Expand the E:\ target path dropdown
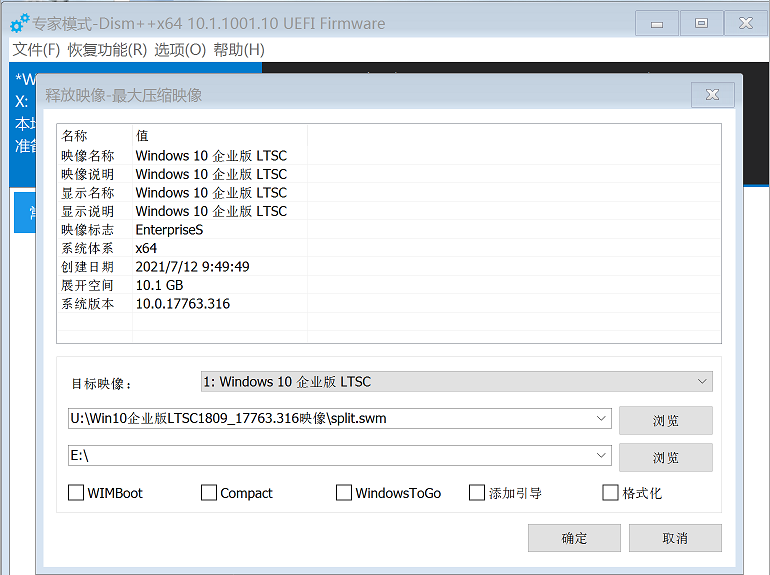Screen dimensions: 770x575 point(601,456)
